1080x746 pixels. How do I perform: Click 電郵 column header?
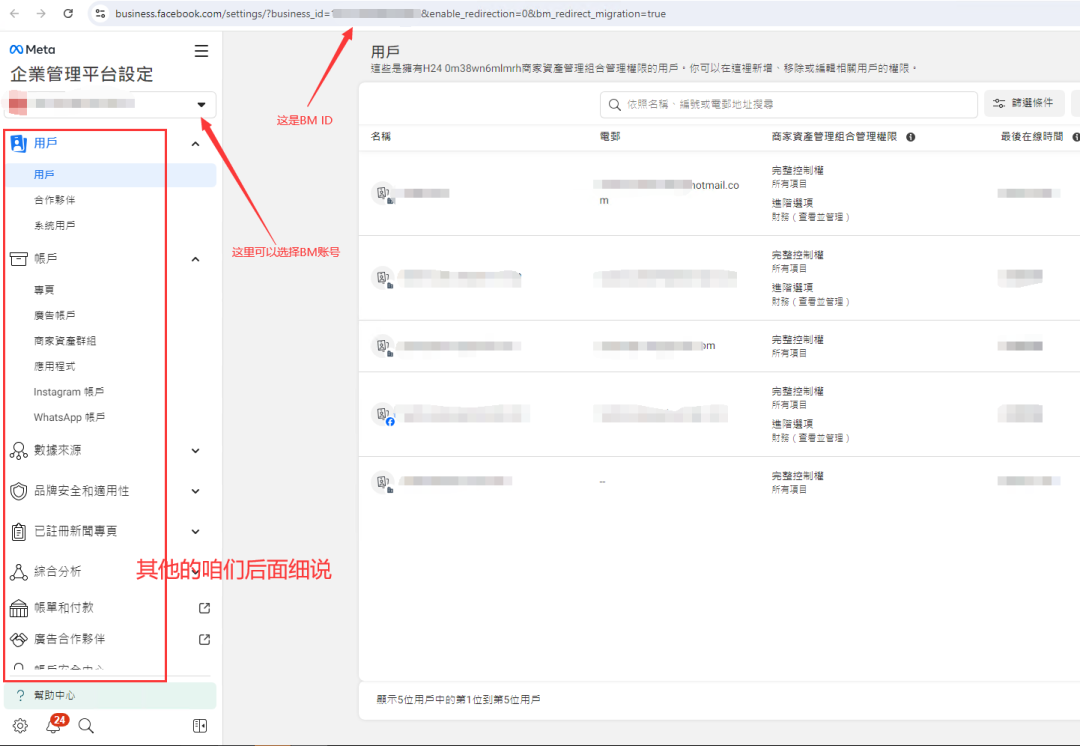[x=610, y=137]
